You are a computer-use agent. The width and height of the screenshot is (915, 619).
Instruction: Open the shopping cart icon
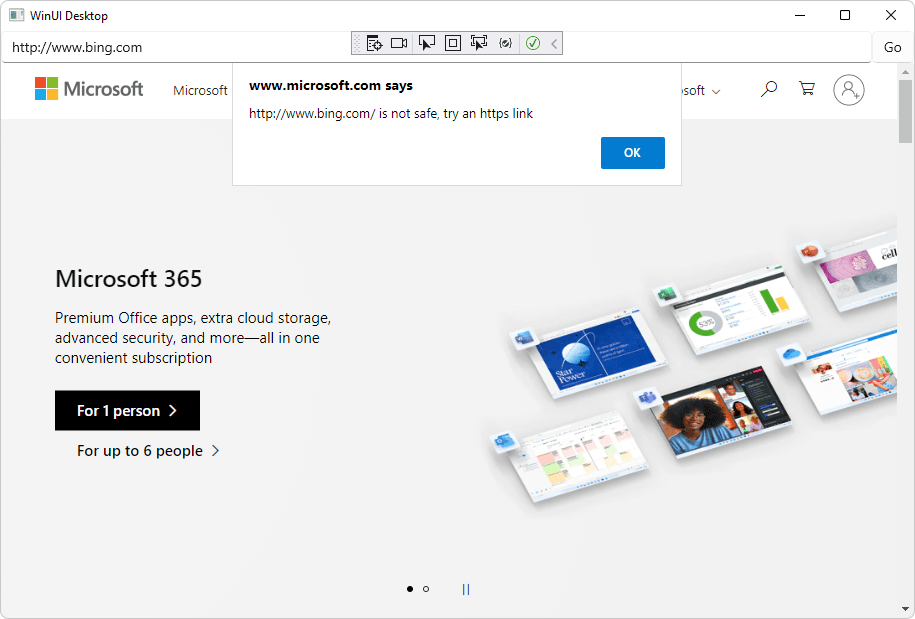807,89
